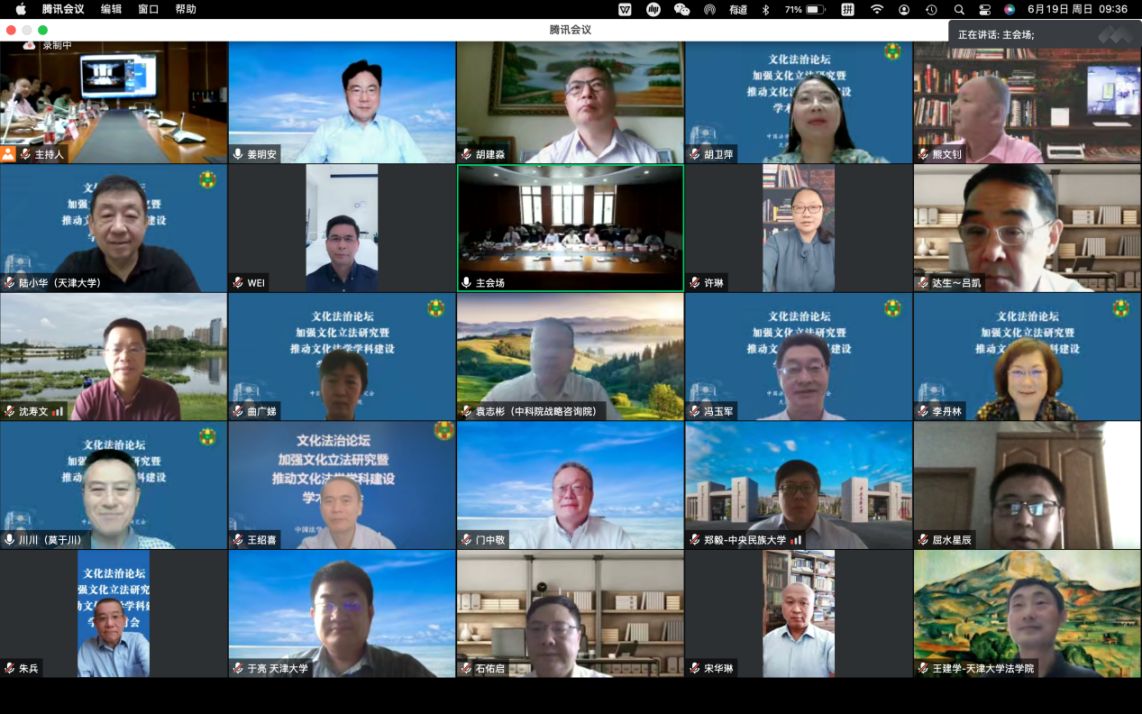Screen dimensions: 1142x714
Task: Open macOS Control Center icon
Action: [x=984, y=9]
